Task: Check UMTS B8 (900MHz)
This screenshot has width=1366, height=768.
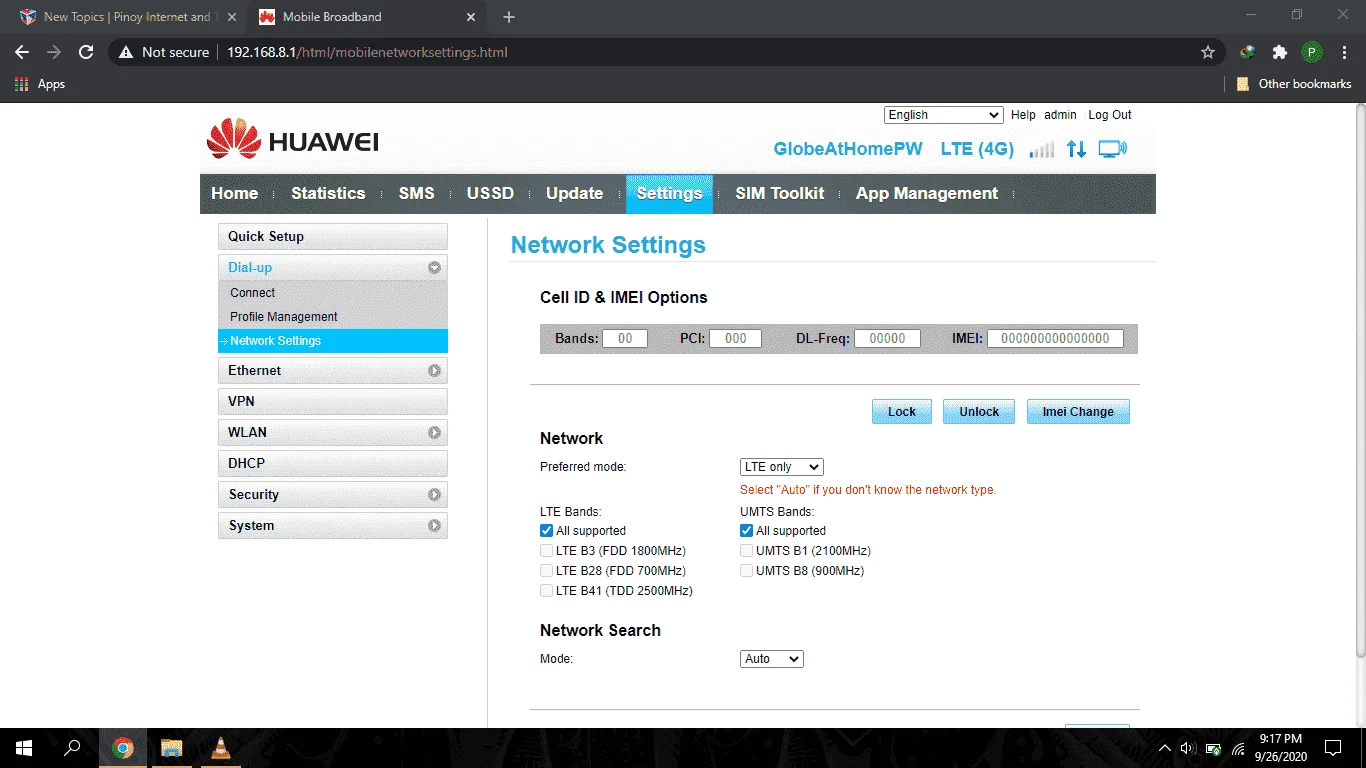Action: click(746, 571)
